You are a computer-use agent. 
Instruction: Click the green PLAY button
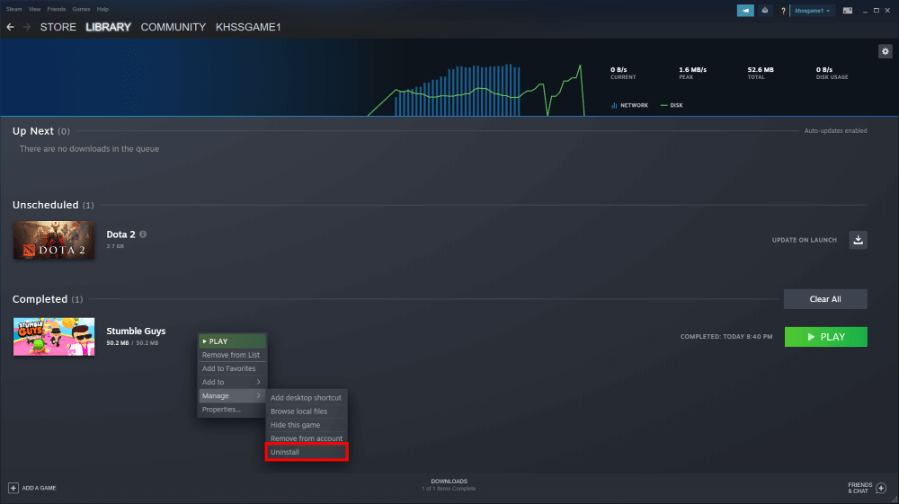[826, 337]
